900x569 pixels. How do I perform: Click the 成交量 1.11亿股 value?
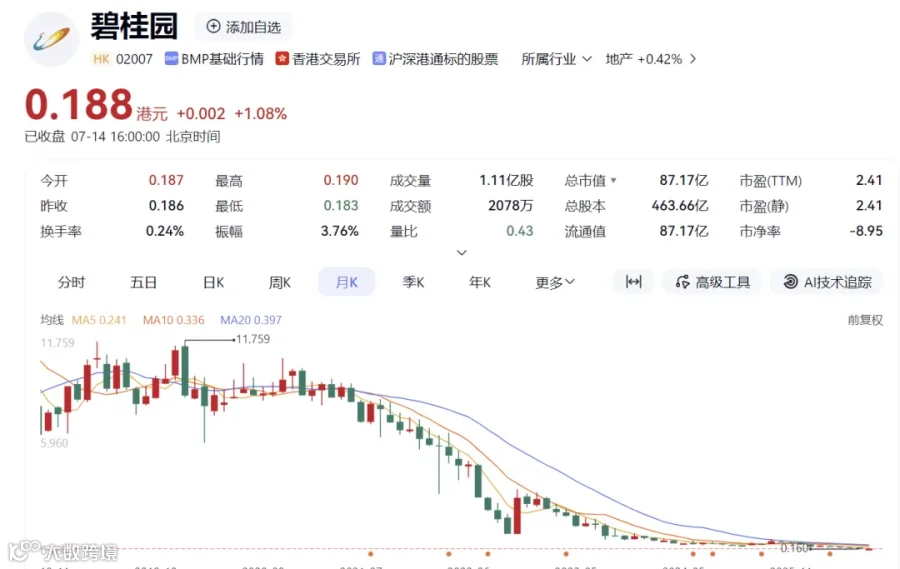click(506, 180)
